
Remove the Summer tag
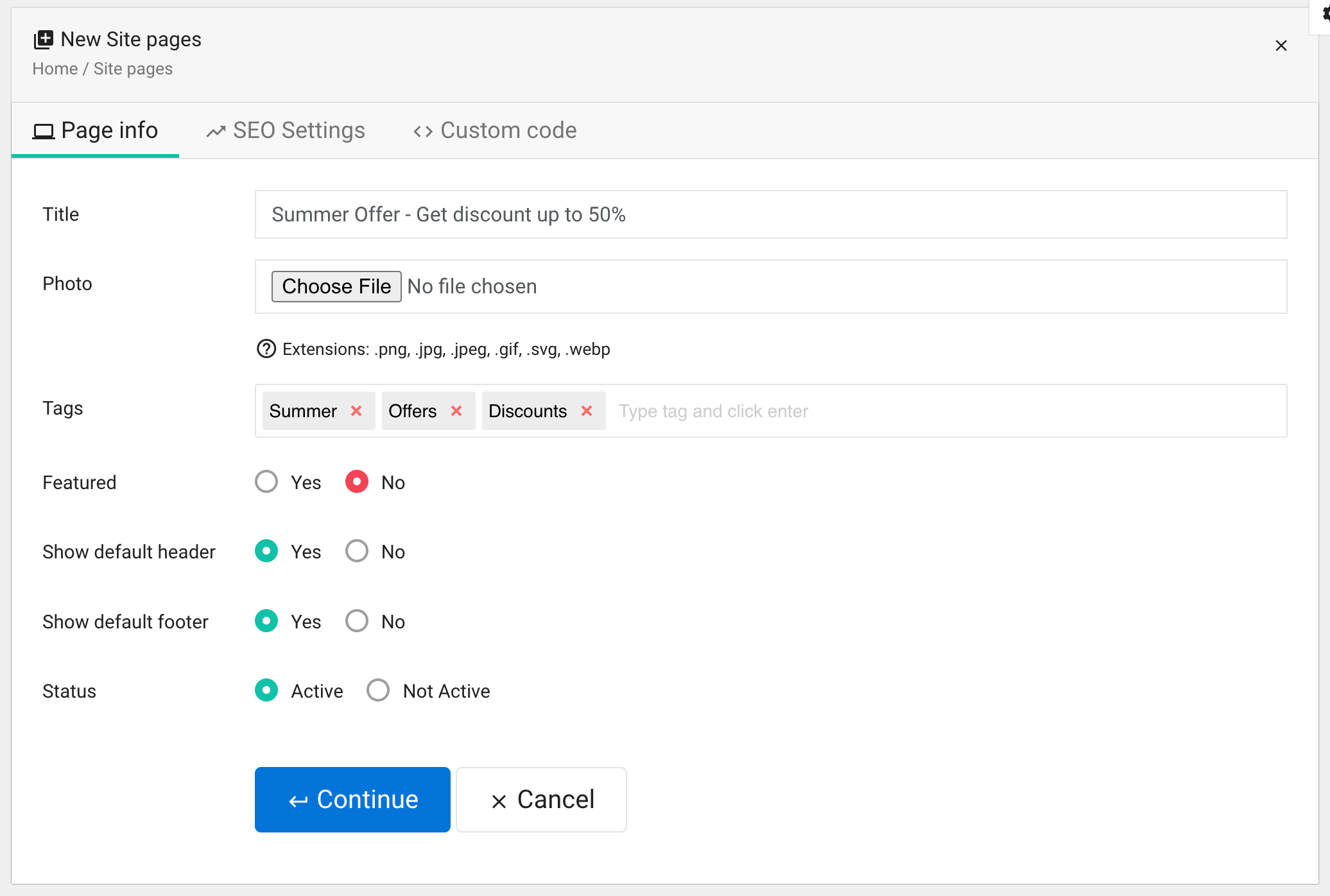[356, 411]
